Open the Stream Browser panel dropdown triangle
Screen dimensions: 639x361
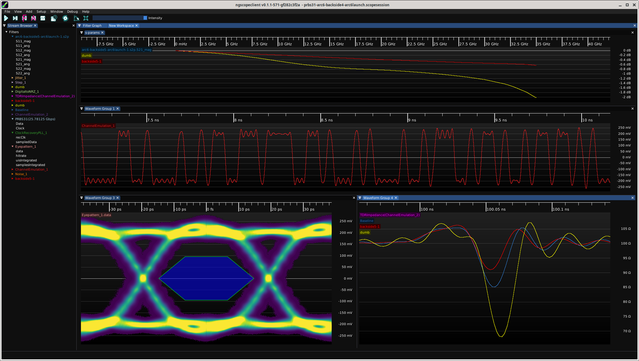[x=4, y=26]
